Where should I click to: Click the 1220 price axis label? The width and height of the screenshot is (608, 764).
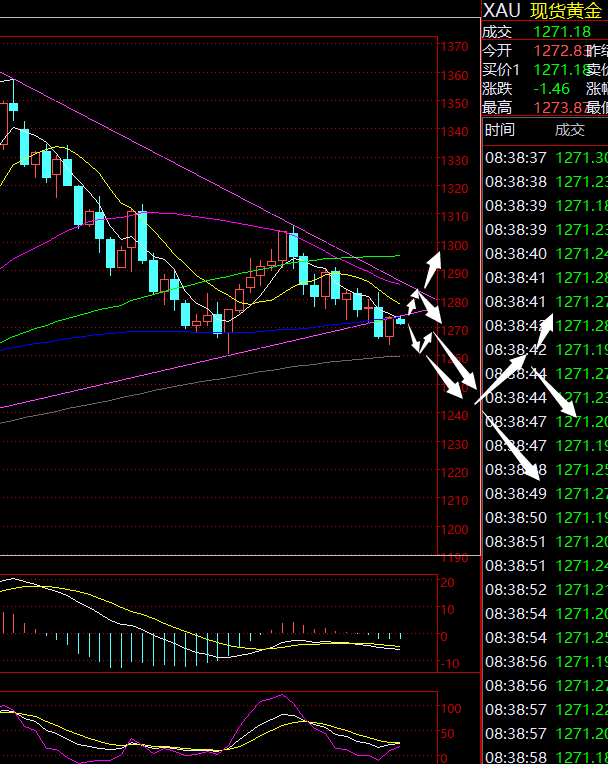[455, 473]
